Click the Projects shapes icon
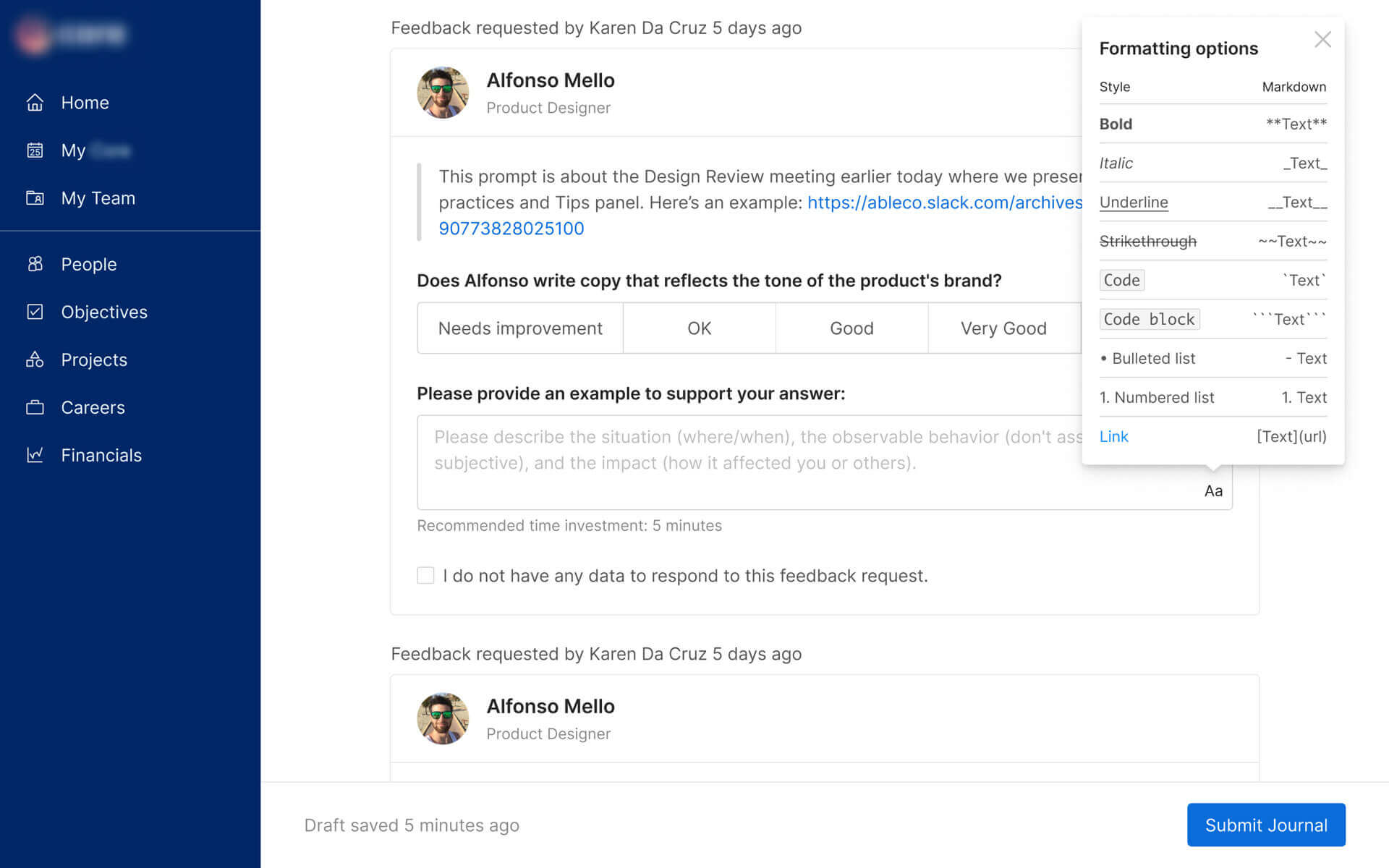 pyautogui.click(x=35, y=359)
